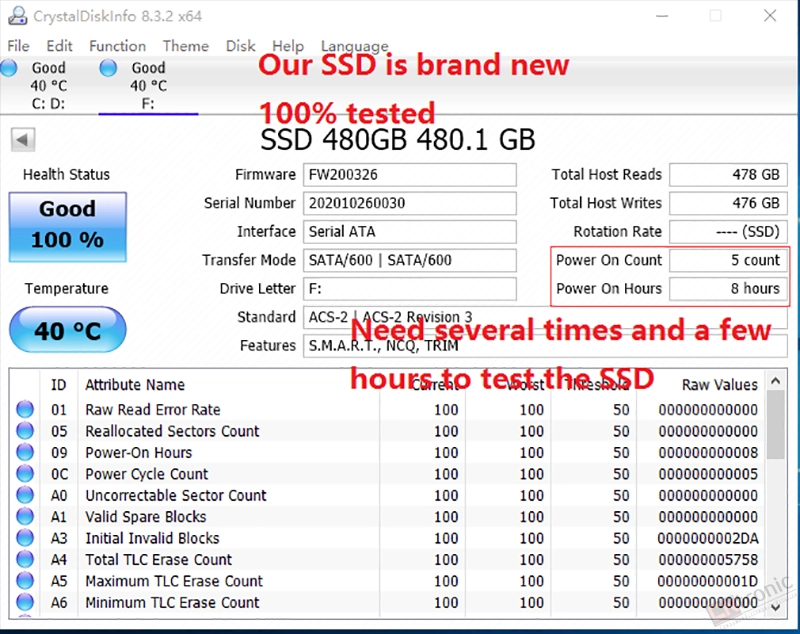This screenshot has width=800, height=634.
Task: Click the 40 °C temperature button
Action: (67, 330)
